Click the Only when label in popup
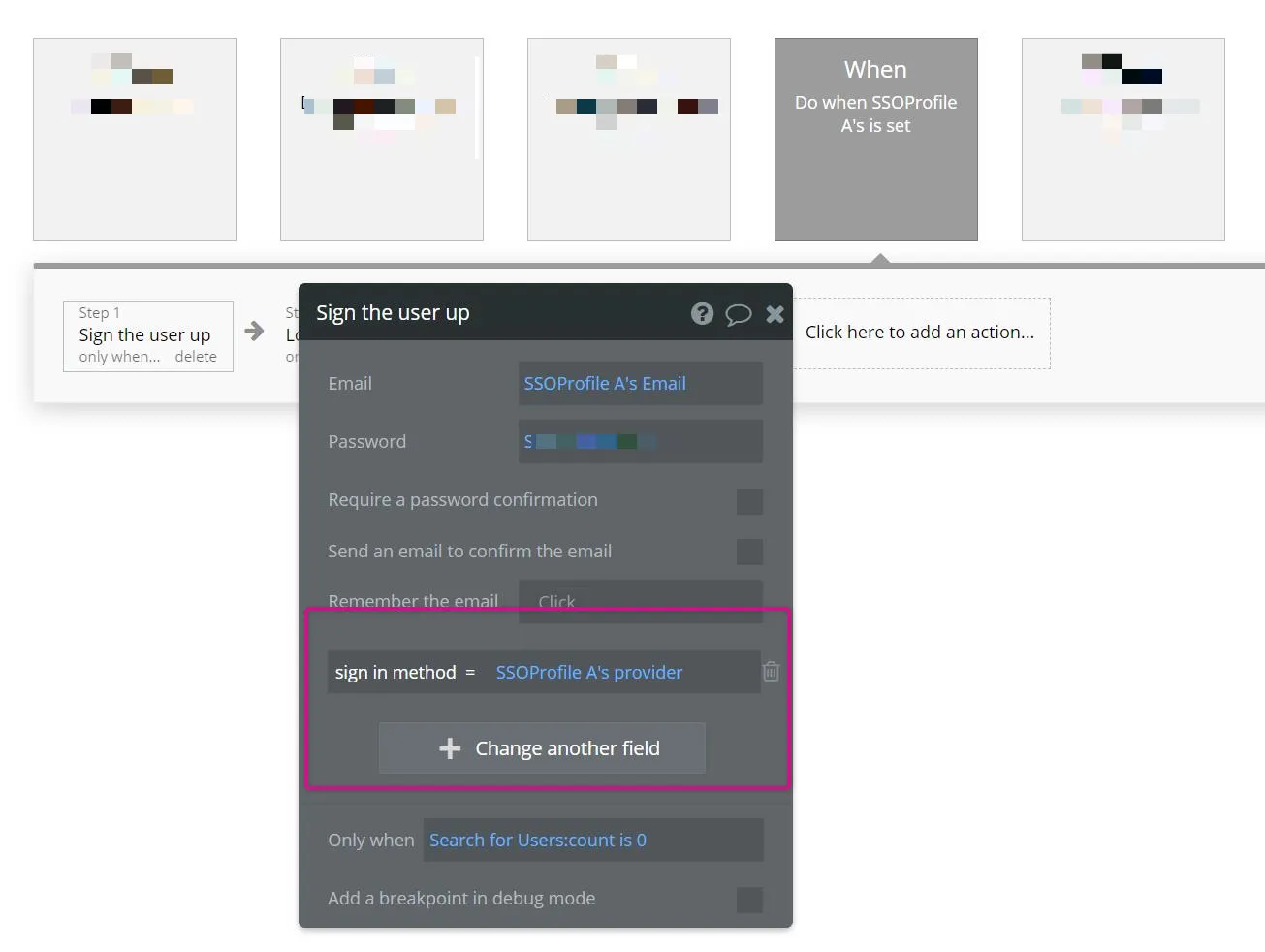Screen dimensions: 1265x952 (x=371, y=841)
